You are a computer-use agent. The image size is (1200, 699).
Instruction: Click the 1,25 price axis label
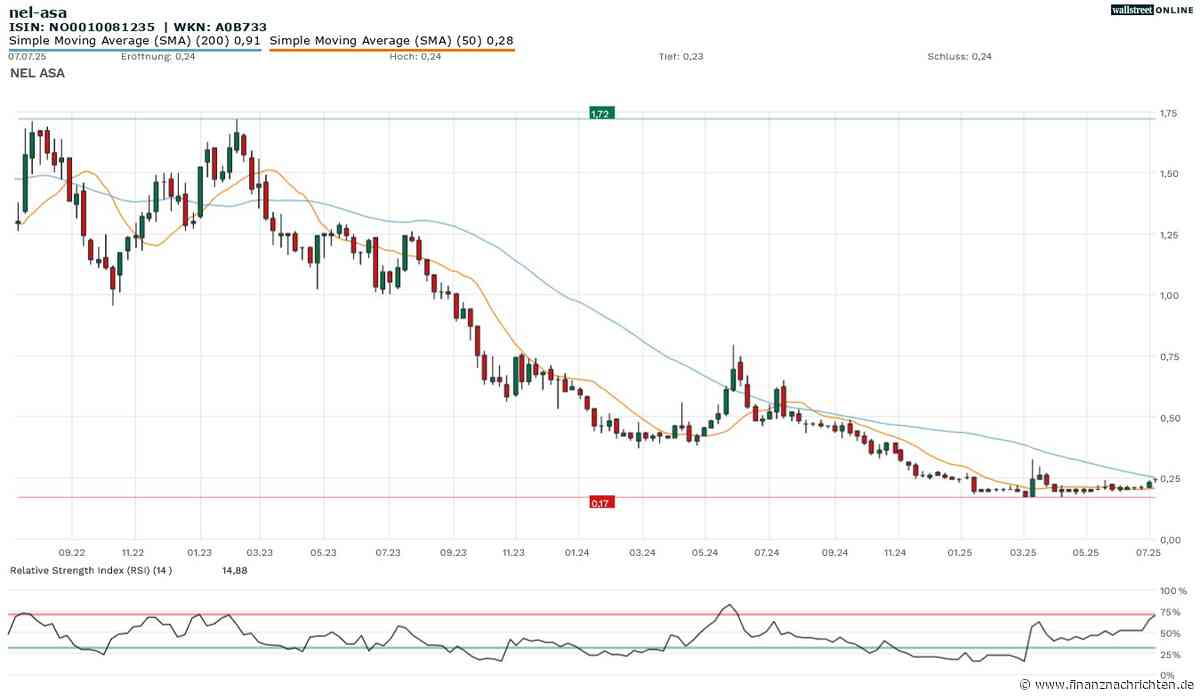[x=1170, y=235]
